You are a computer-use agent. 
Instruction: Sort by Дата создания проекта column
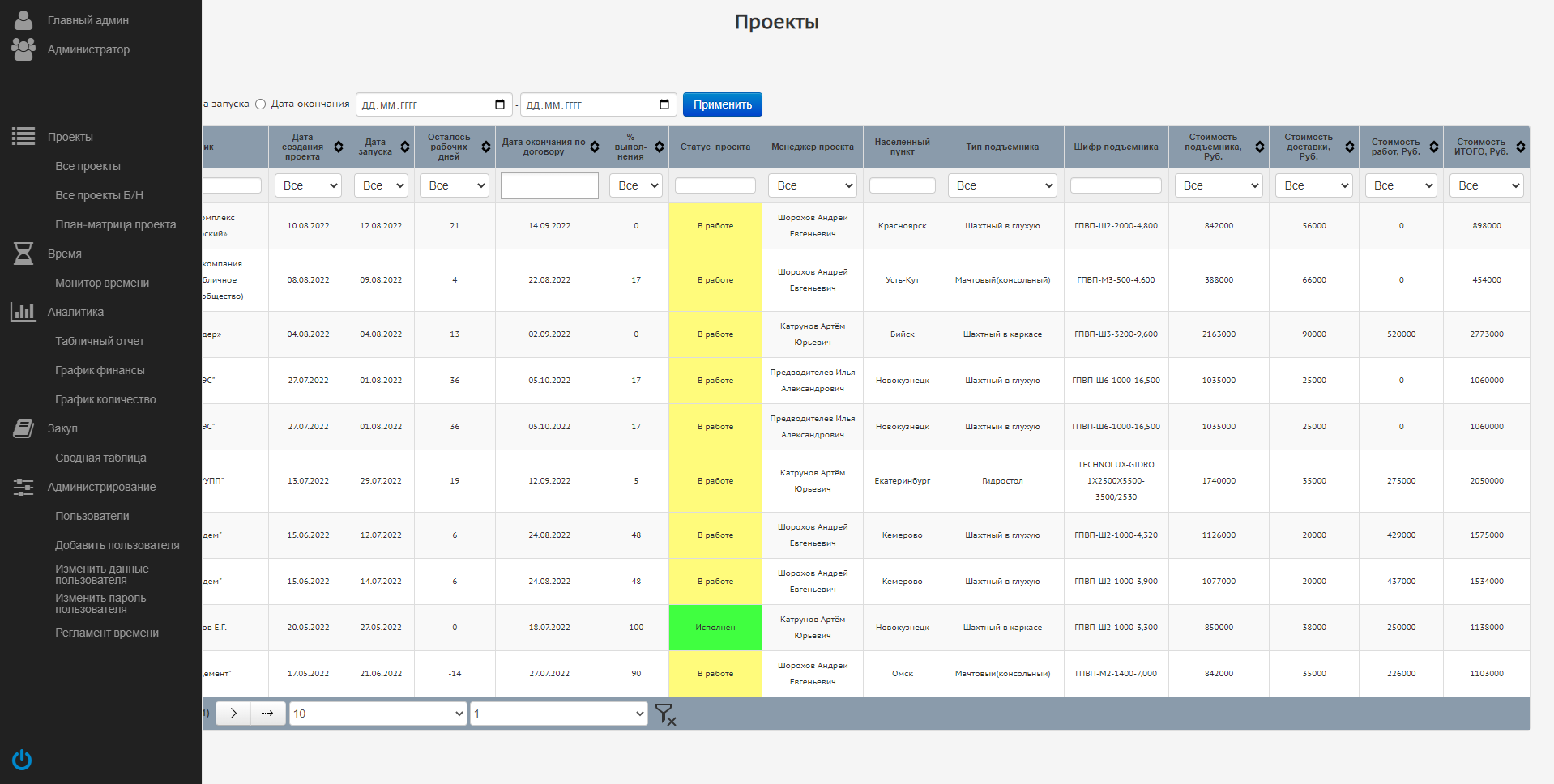point(339,147)
